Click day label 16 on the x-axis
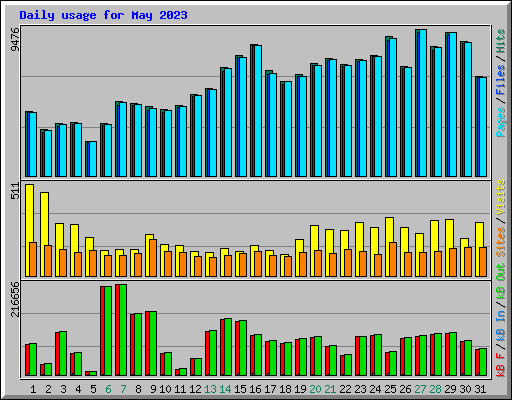 pos(255,389)
